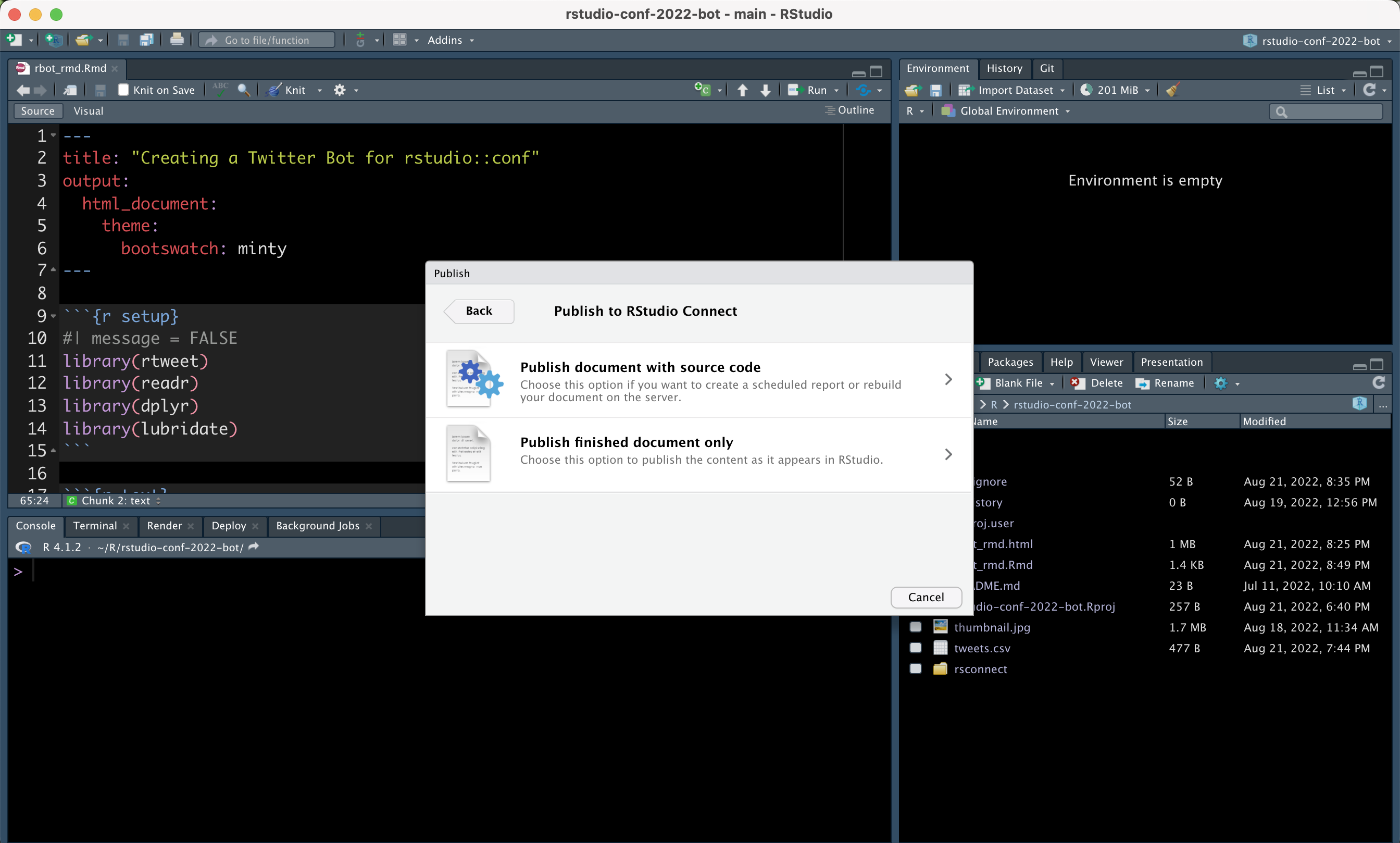1400x843 pixels.
Task: Click the Save All documents icon
Action: 147,40
